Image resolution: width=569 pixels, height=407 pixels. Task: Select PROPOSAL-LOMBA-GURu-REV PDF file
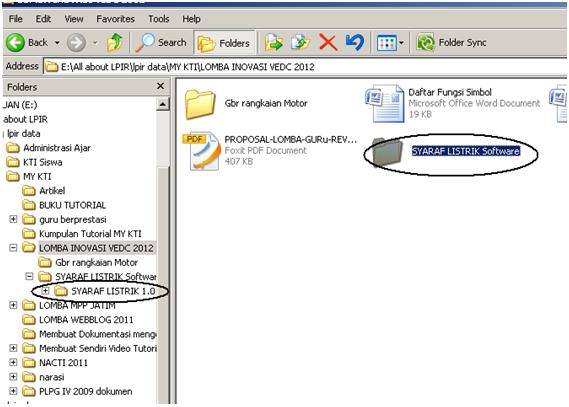[x=271, y=151]
